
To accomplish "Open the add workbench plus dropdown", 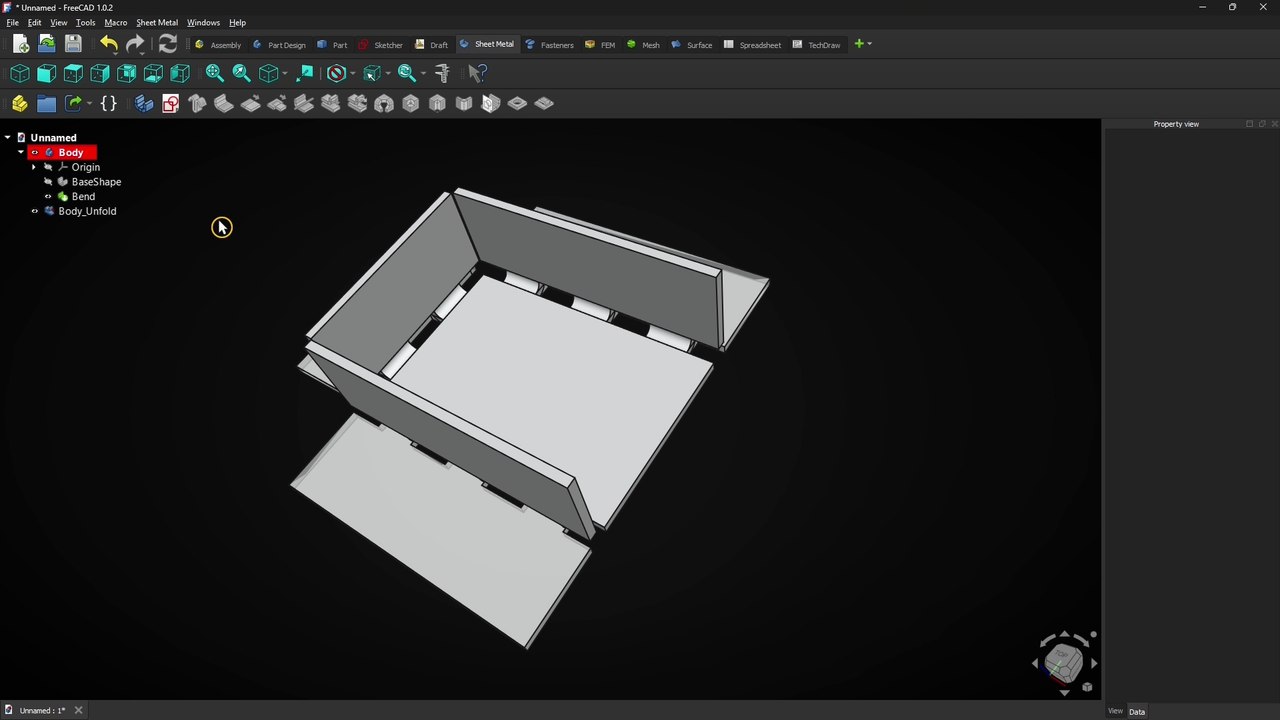I will (862, 44).
